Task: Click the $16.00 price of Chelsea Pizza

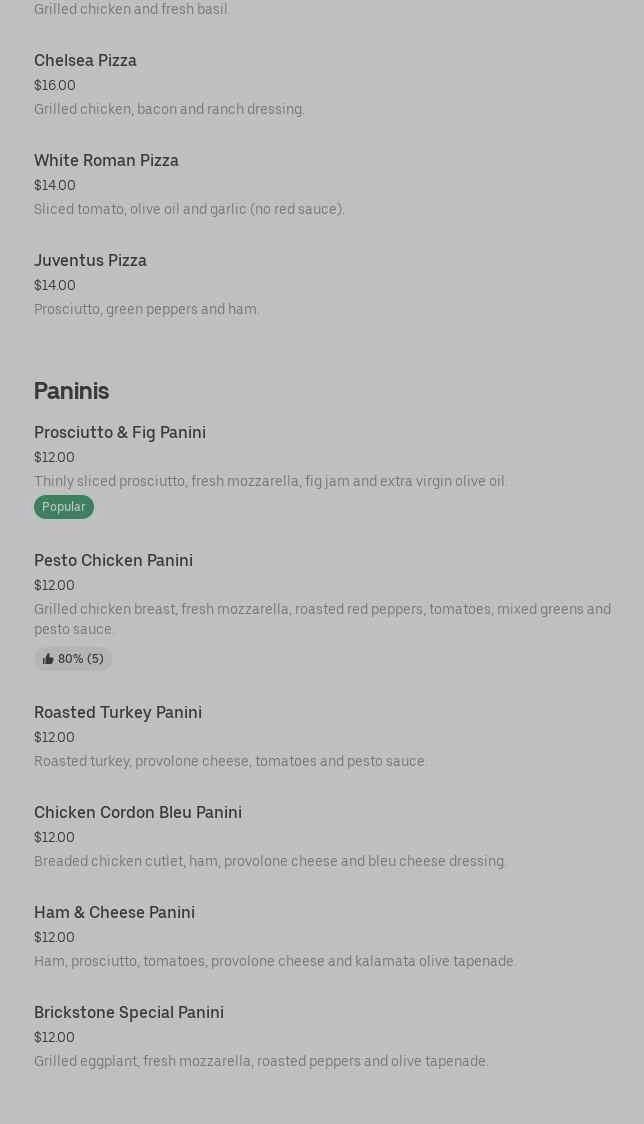Action: click(55, 86)
